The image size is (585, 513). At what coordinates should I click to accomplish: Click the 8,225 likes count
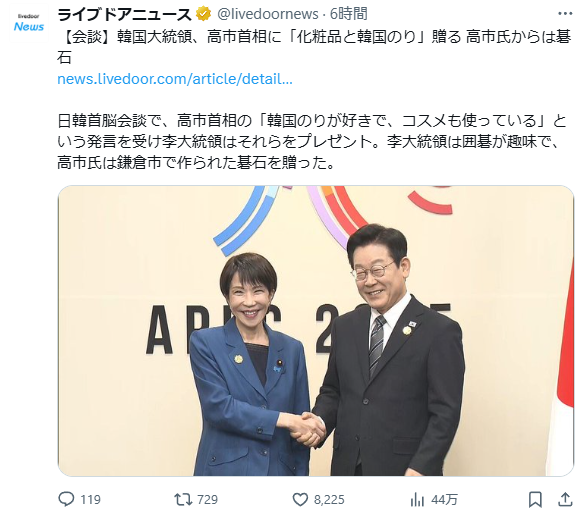pyautogui.click(x=329, y=500)
